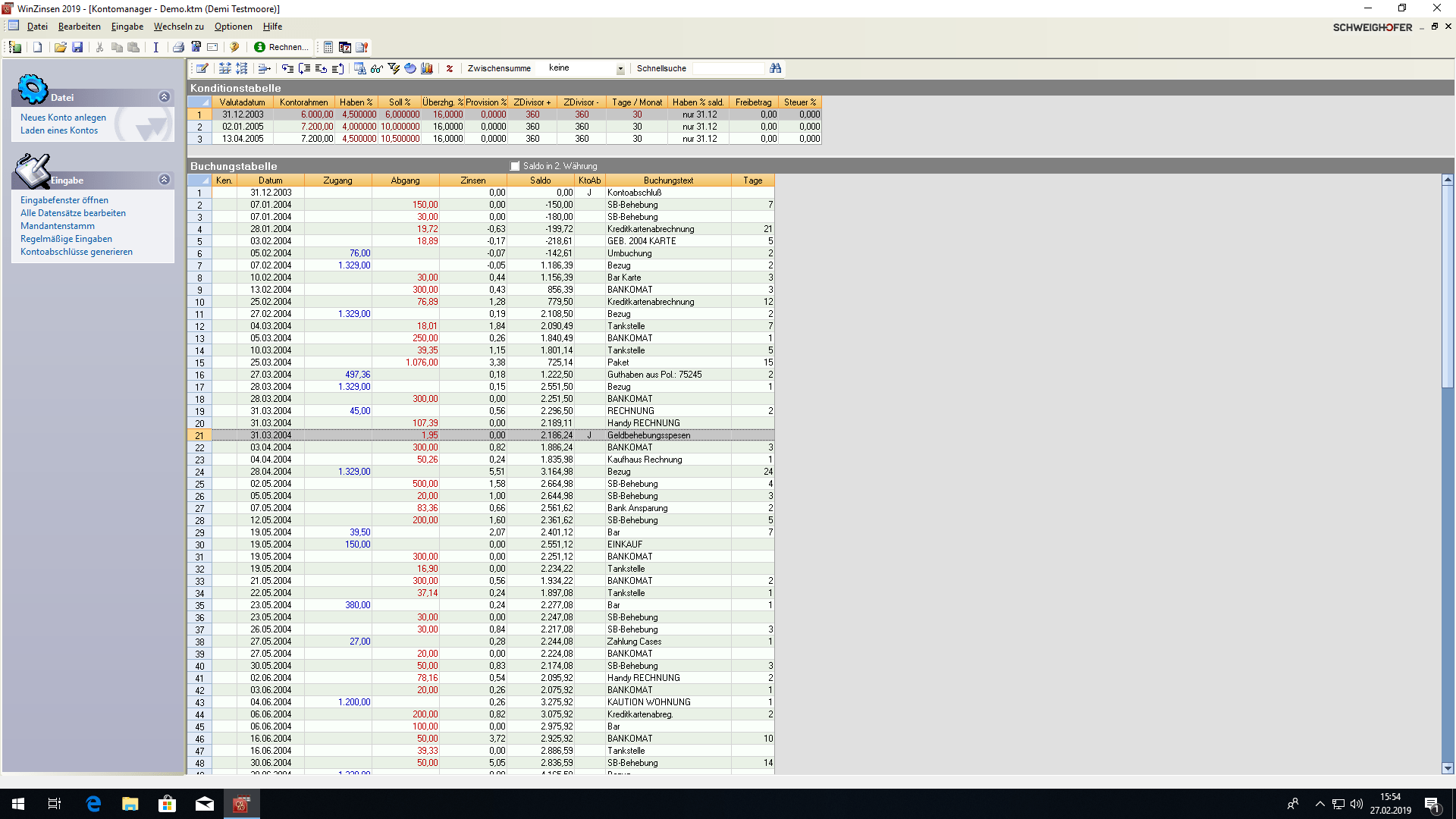
Task: Open File Explorer from the taskbar
Action: click(130, 804)
